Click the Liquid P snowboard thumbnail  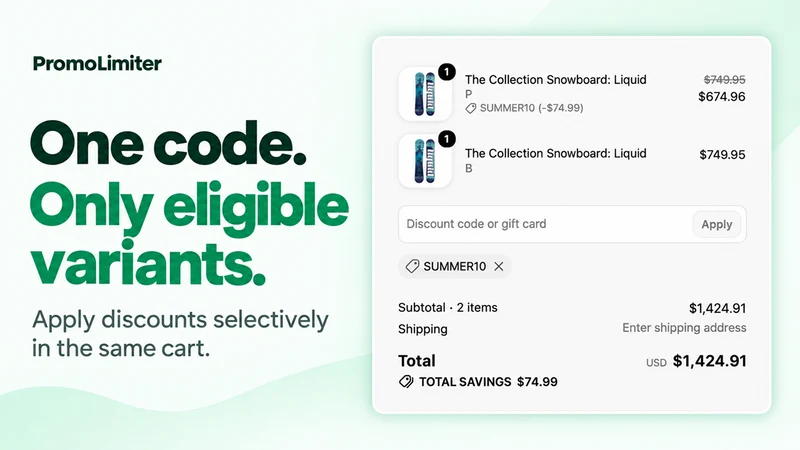point(425,94)
